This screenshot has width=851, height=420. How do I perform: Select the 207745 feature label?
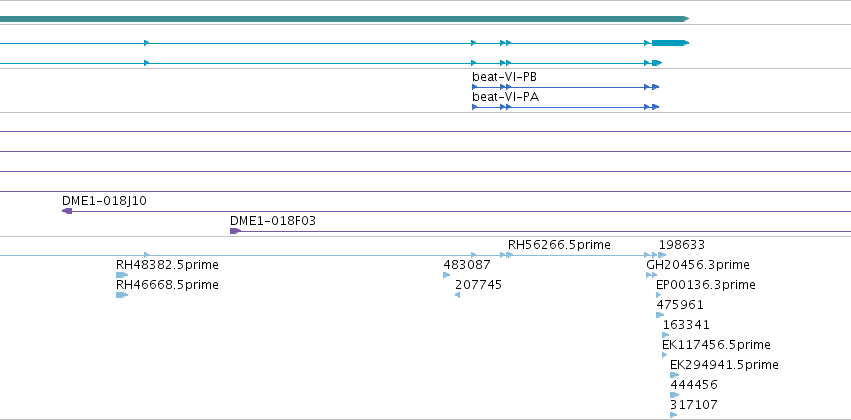tap(478, 285)
